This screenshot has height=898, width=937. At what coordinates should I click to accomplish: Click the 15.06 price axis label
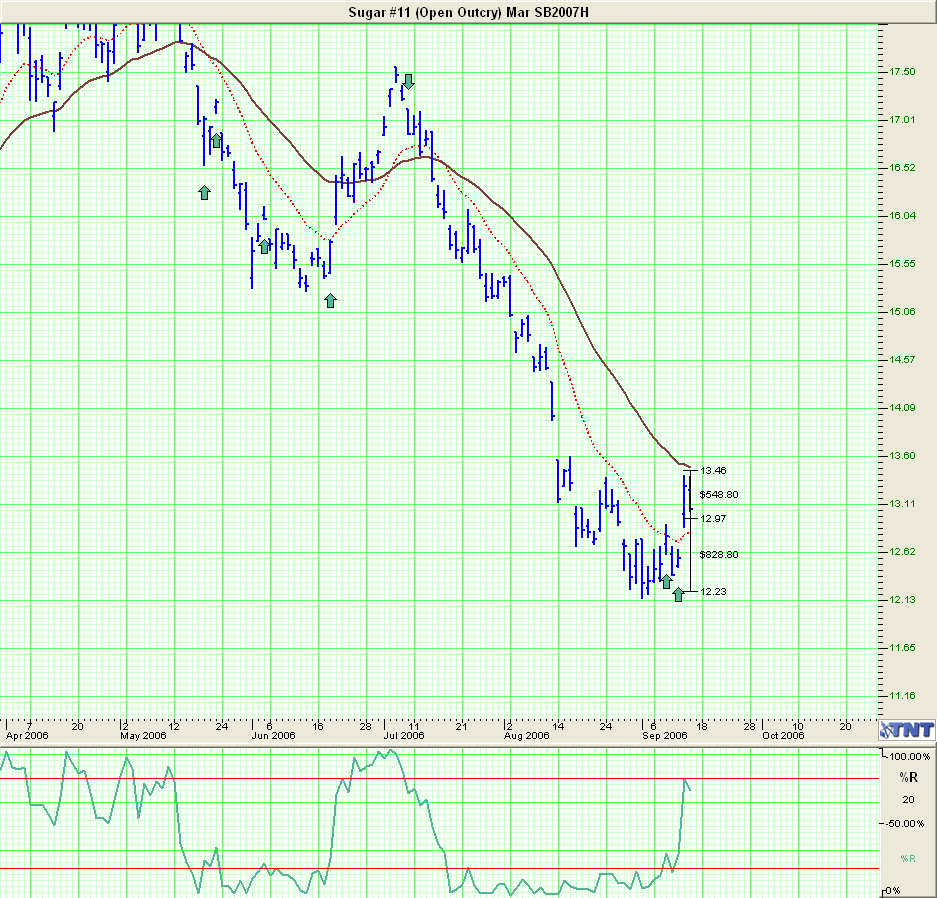pos(902,312)
